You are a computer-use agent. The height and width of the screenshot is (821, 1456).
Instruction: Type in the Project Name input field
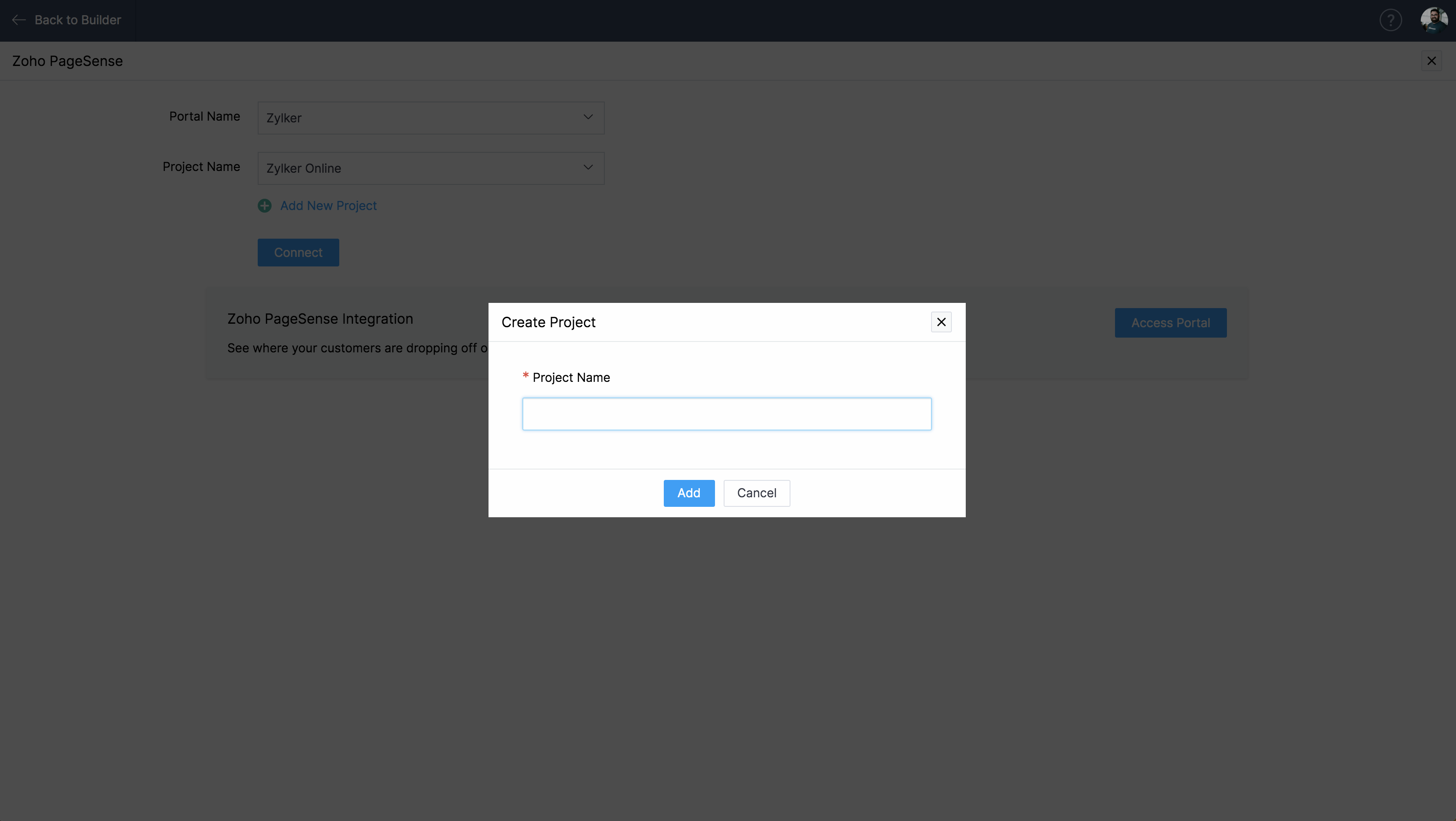click(726, 414)
